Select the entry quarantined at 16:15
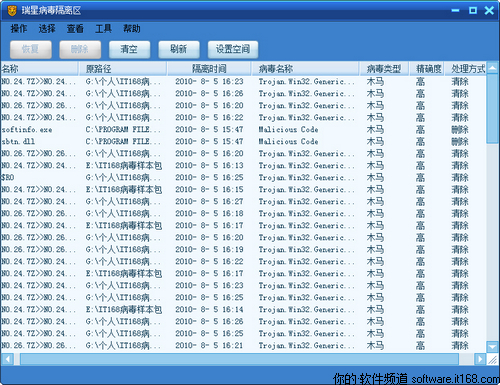This screenshot has height=385, width=500. tap(243, 189)
